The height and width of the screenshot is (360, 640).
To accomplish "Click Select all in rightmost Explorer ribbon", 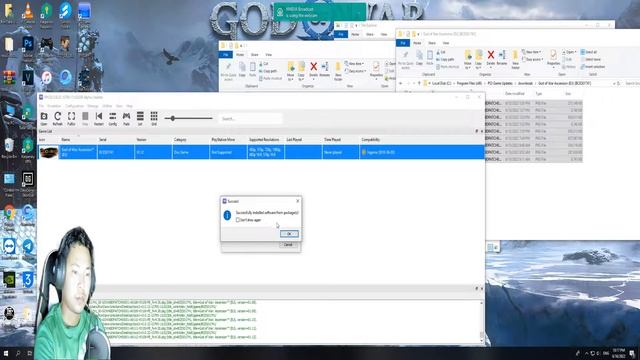I will 589,52.
